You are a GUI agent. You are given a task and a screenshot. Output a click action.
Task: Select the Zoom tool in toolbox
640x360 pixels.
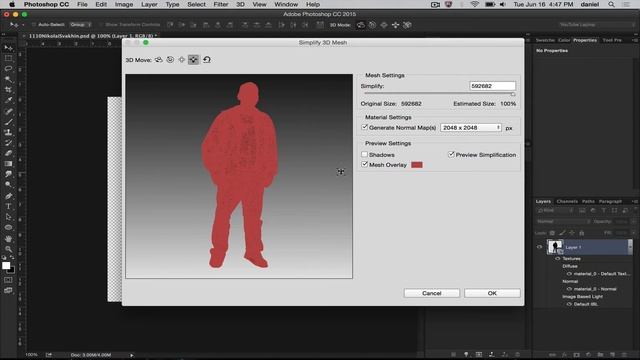pos(8,249)
